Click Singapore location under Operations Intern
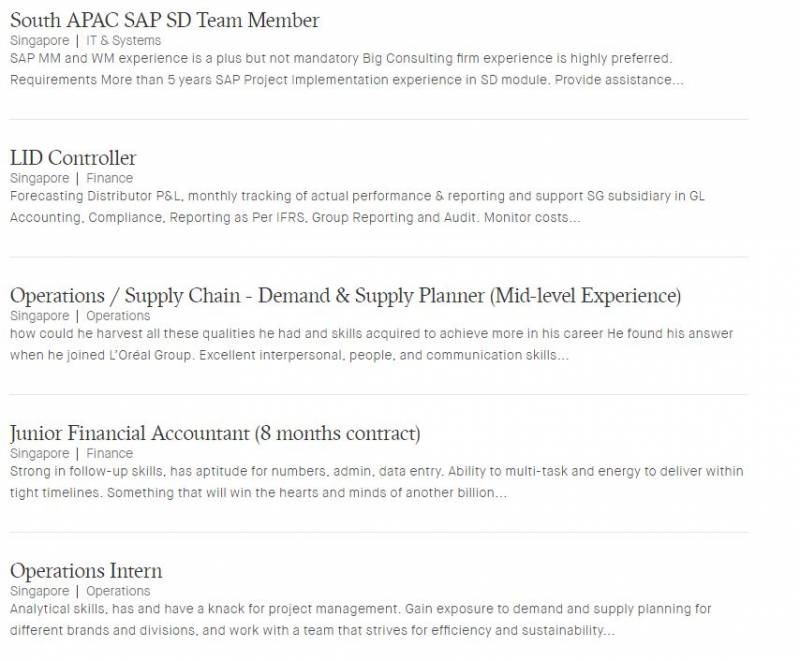The width and height of the screenshot is (800, 661). click(x=39, y=591)
